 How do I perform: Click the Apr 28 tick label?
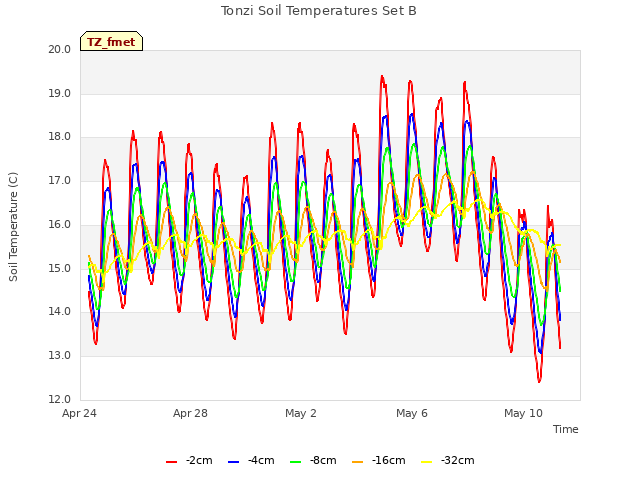point(190,413)
